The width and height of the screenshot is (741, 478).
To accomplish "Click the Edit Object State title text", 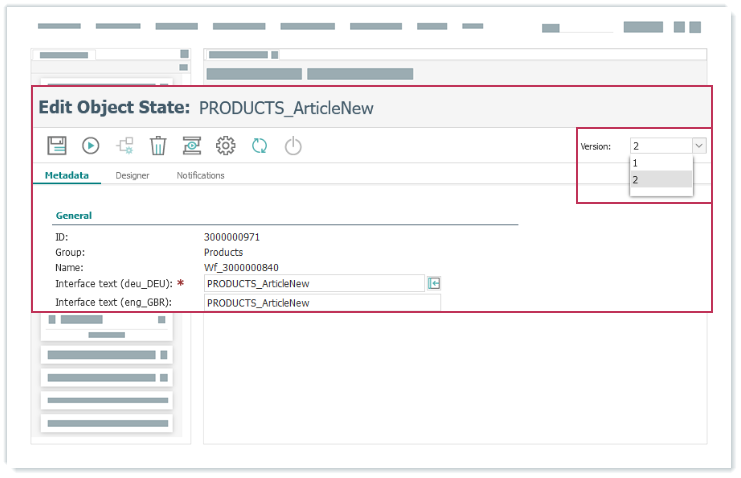I will pyautogui.click(x=113, y=107).
